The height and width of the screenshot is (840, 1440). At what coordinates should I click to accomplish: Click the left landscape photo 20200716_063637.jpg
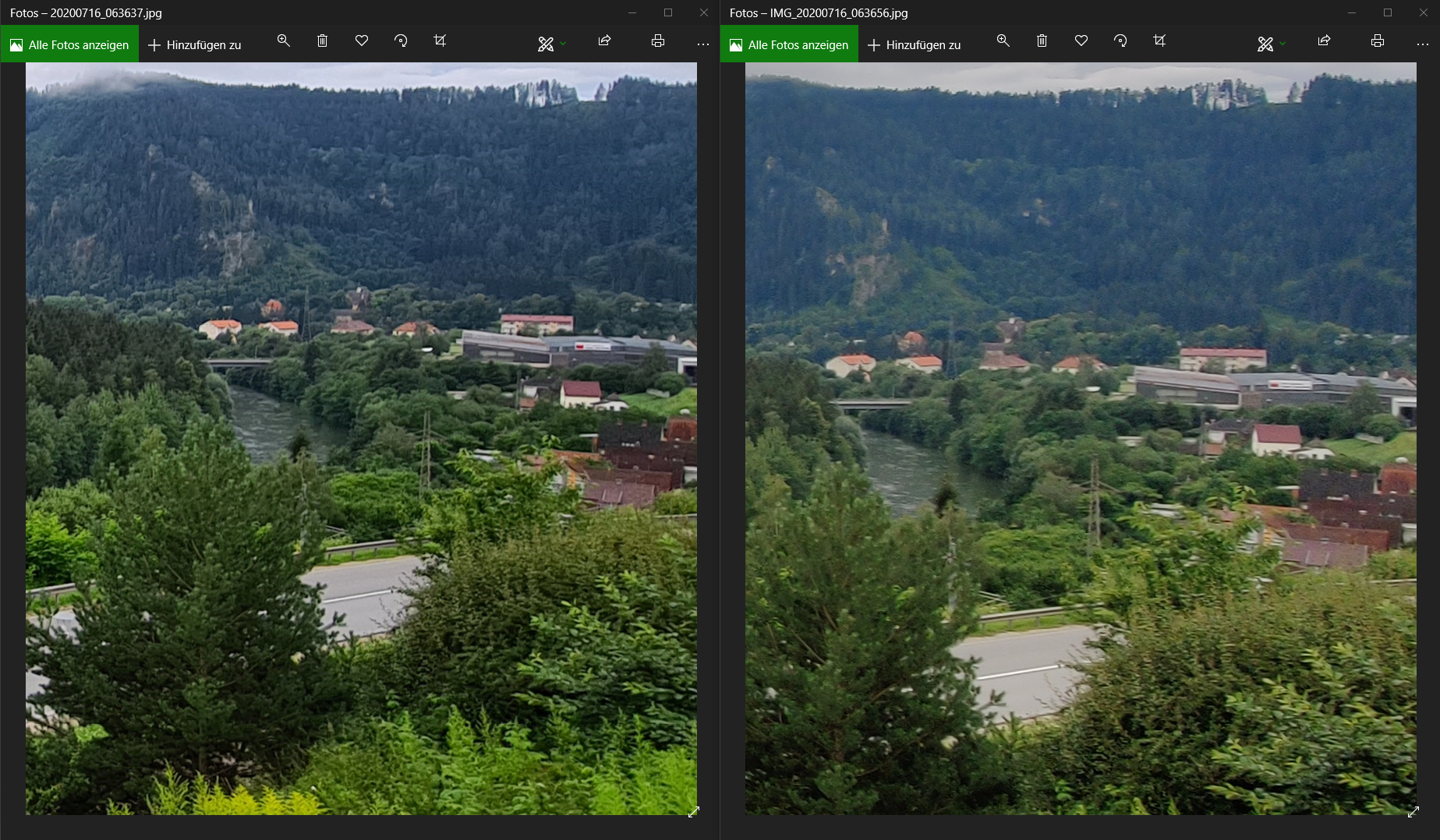pos(361,439)
